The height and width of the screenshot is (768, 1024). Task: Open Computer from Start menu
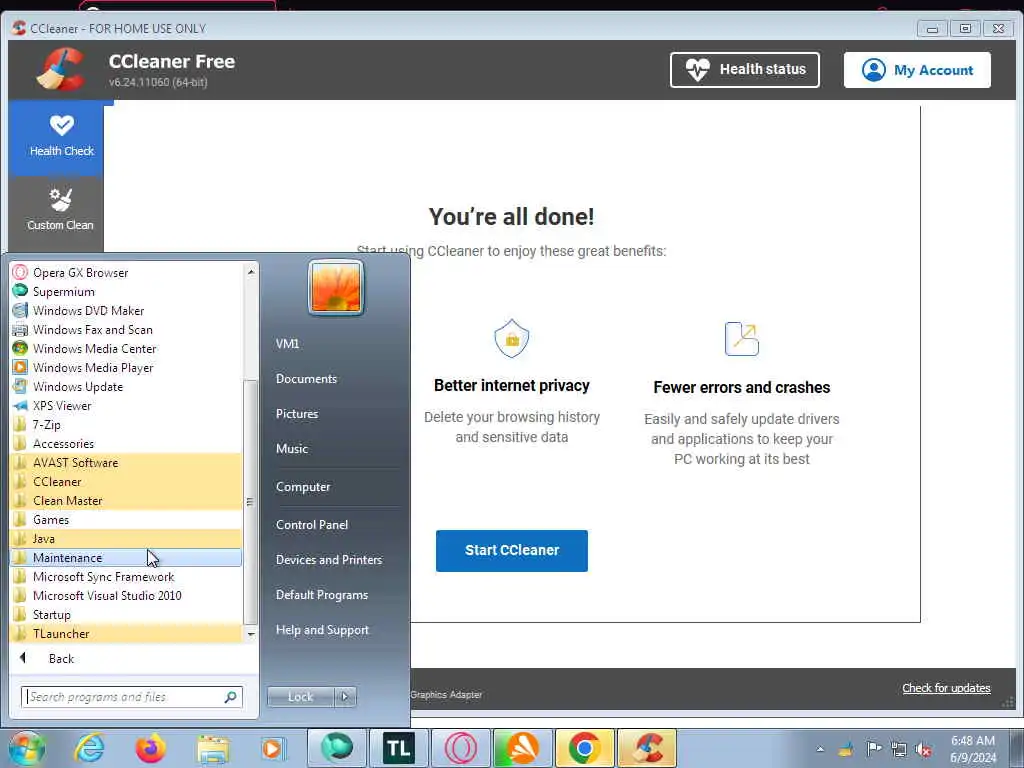click(303, 487)
